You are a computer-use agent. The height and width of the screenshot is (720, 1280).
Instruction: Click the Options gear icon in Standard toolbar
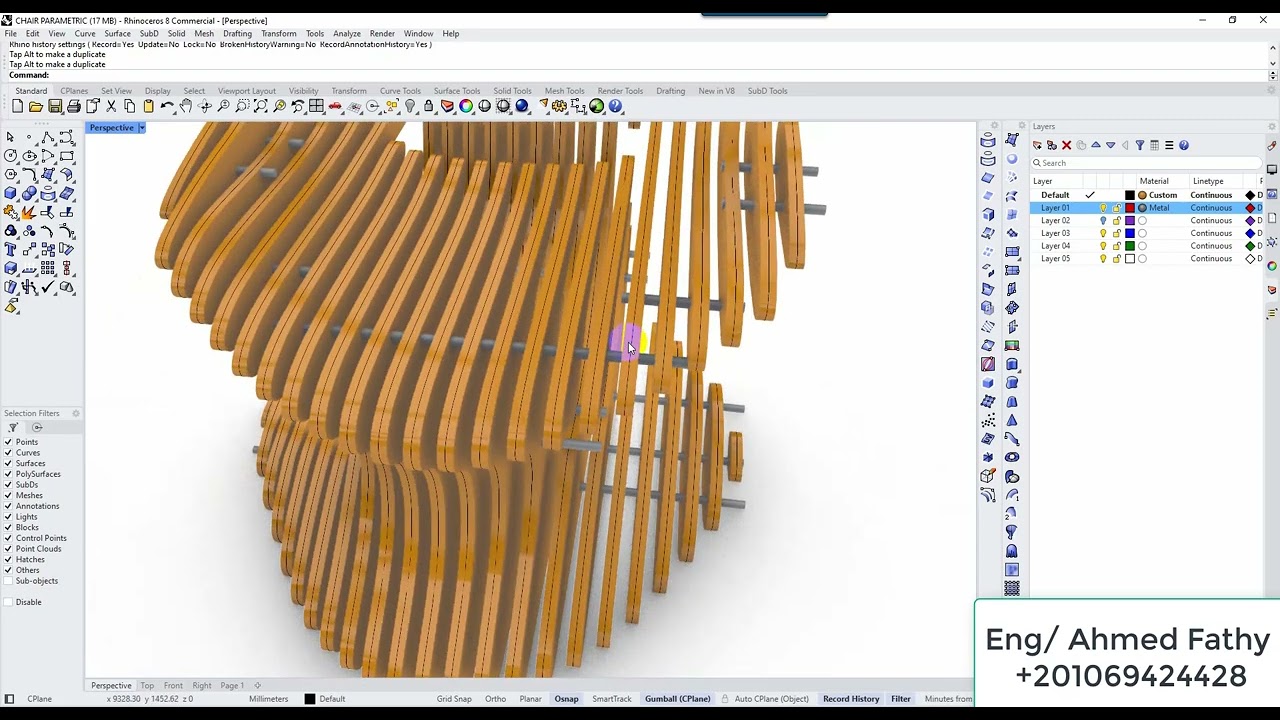pos(559,106)
